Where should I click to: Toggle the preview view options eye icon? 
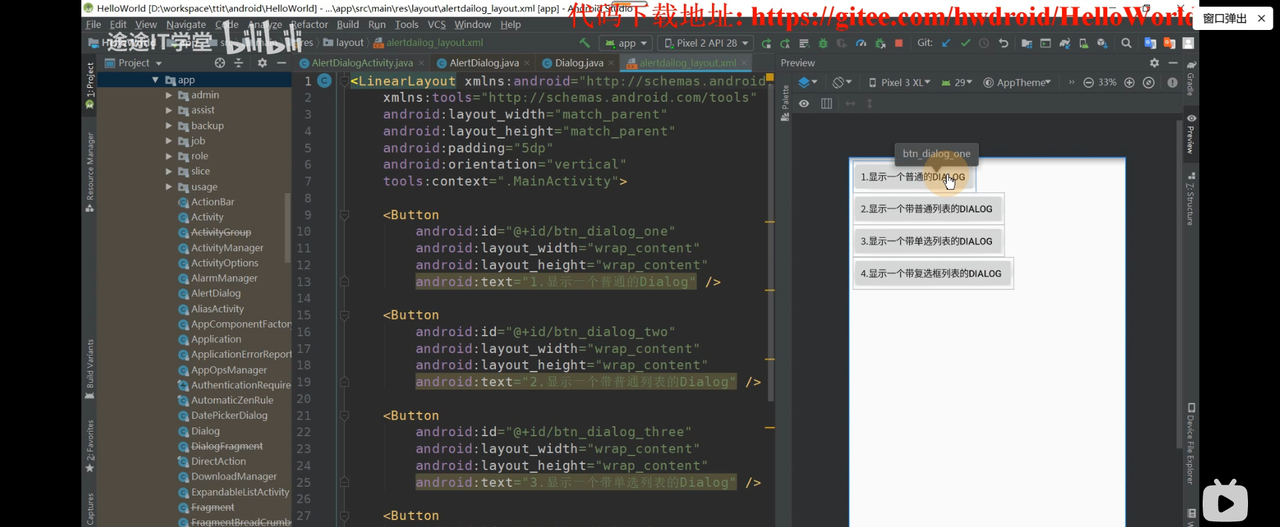[x=804, y=103]
